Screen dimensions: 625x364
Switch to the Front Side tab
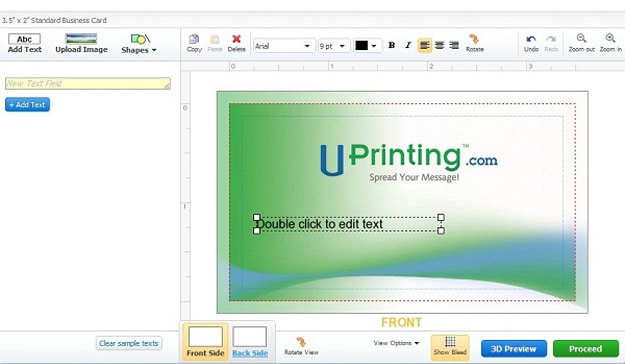(205, 342)
